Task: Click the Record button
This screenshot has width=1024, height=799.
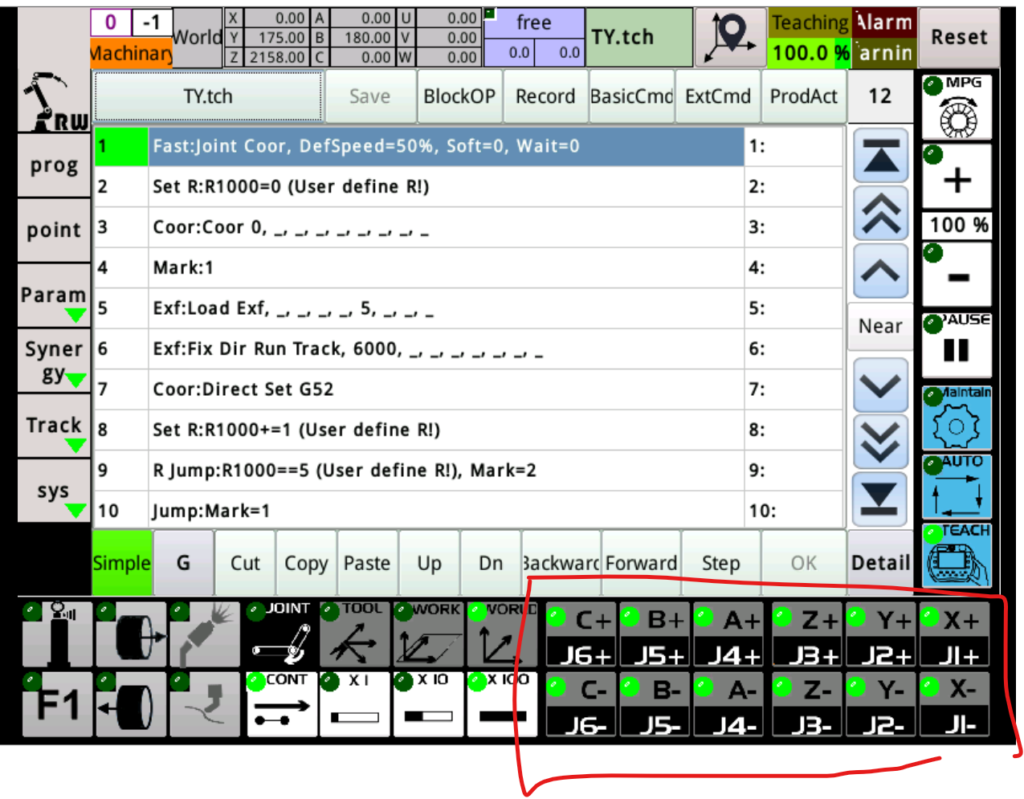Action: click(545, 97)
